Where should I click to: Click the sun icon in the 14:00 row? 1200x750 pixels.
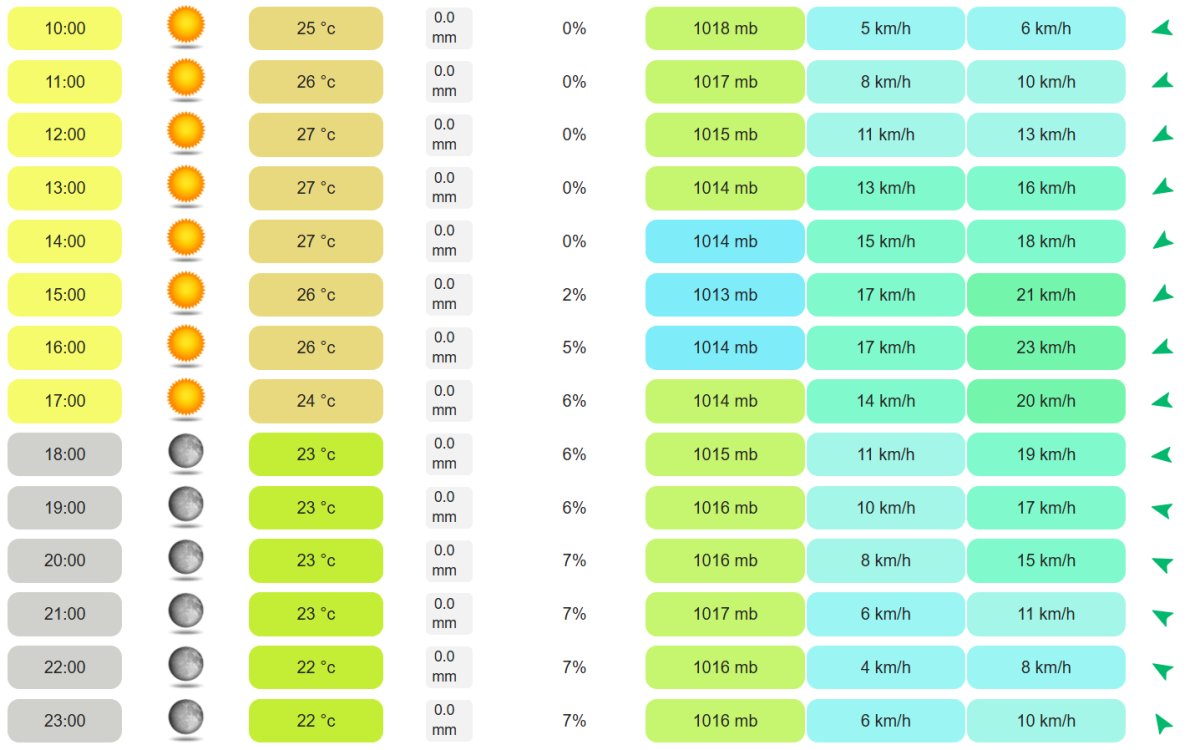(185, 239)
